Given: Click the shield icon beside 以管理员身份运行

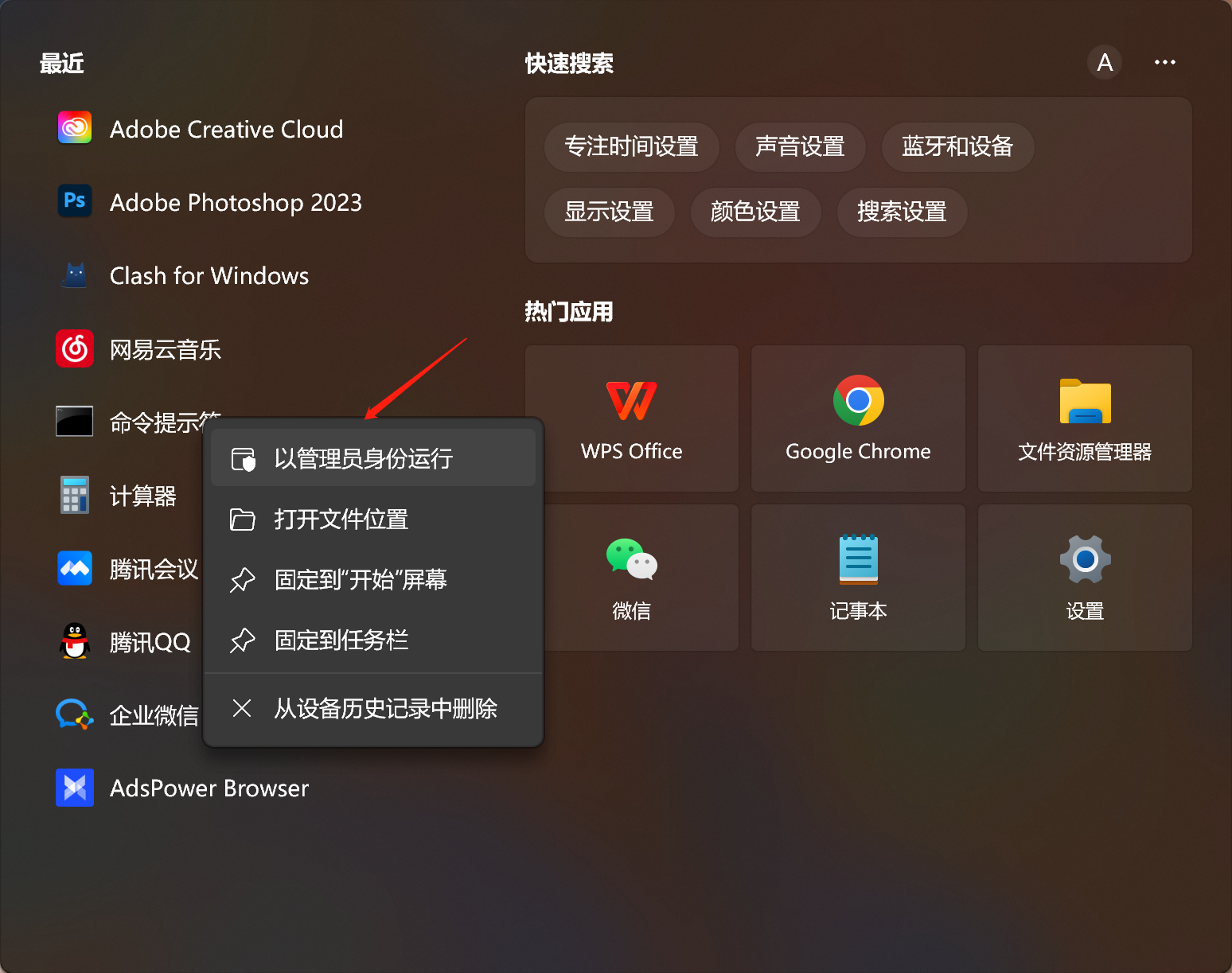Looking at the screenshot, I should [x=243, y=459].
